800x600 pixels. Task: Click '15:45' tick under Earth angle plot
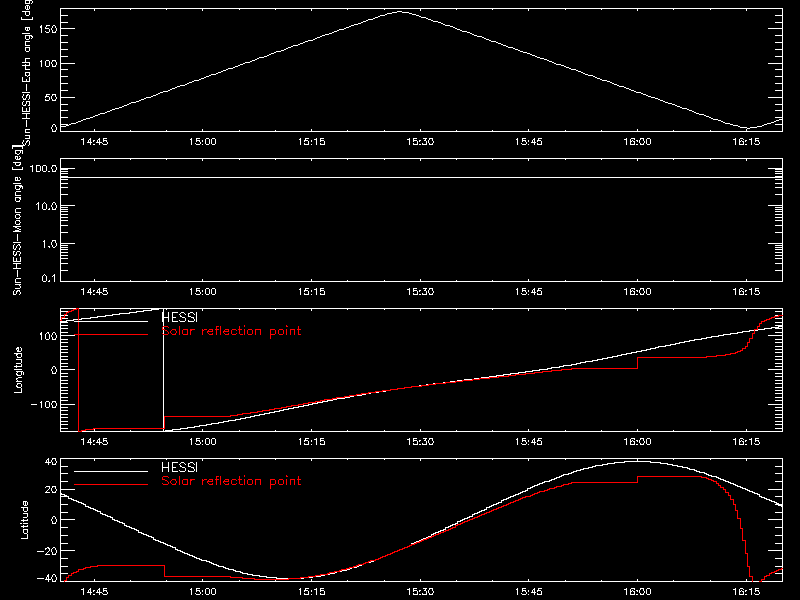pos(529,142)
